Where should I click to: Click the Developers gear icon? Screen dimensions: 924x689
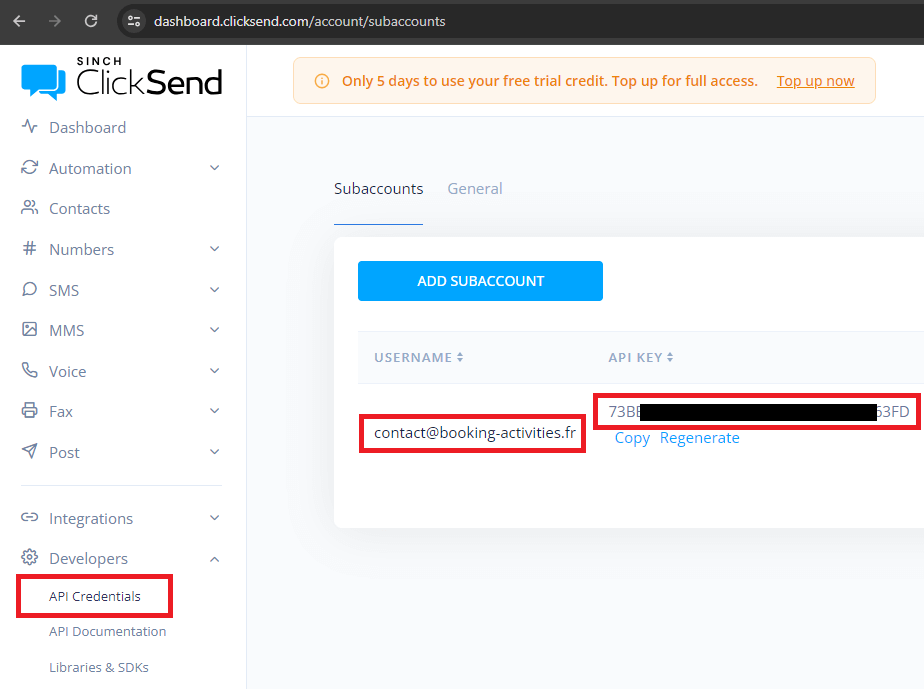(x=29, y=558)
